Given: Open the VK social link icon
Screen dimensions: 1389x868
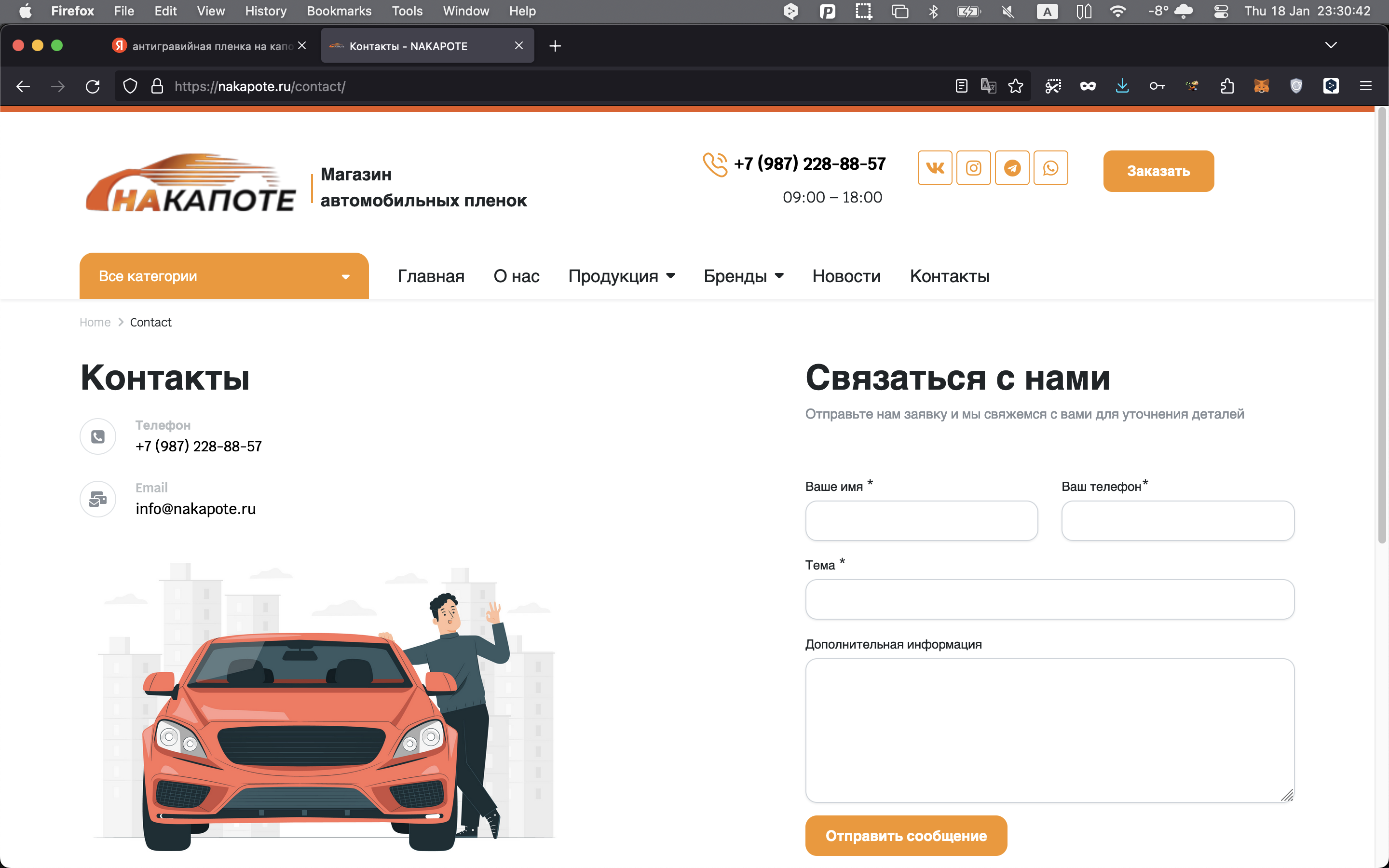Looking at the screenshot, I should tap(934, 168).
